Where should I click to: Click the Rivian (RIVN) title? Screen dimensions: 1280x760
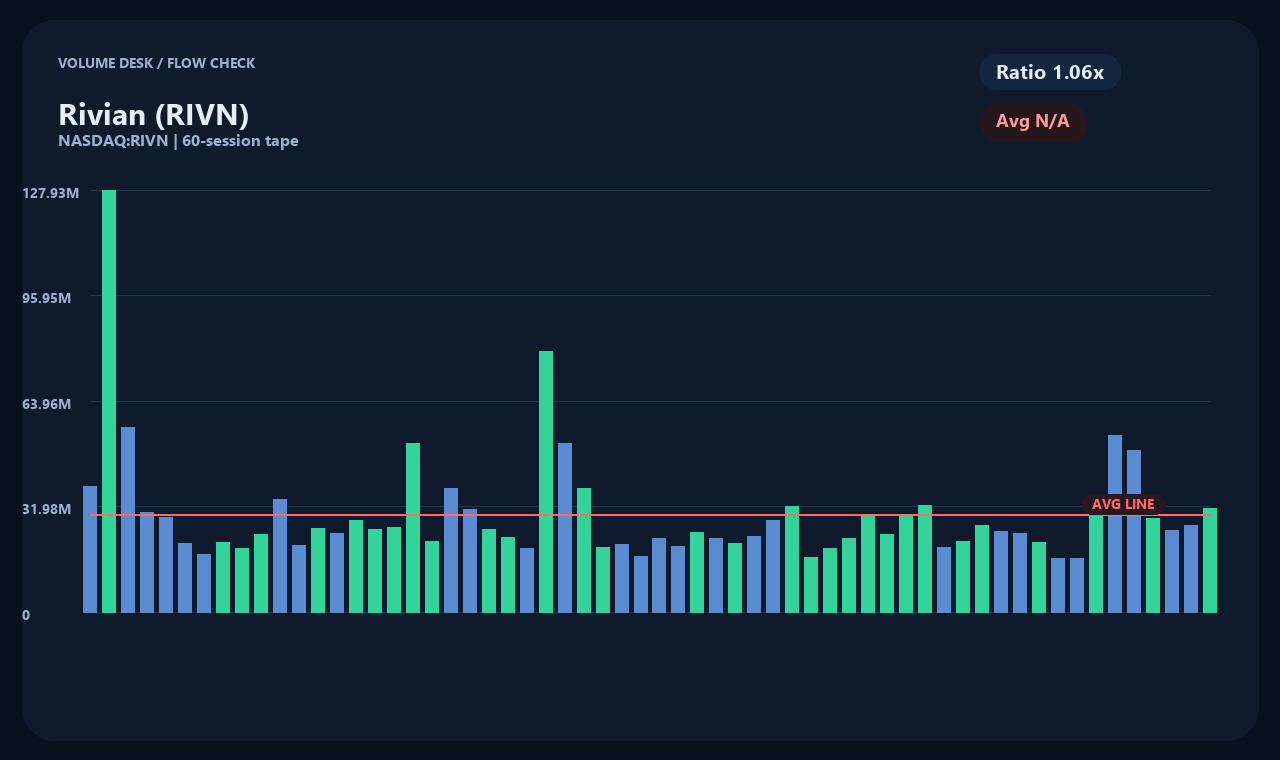tap(154, 115)
